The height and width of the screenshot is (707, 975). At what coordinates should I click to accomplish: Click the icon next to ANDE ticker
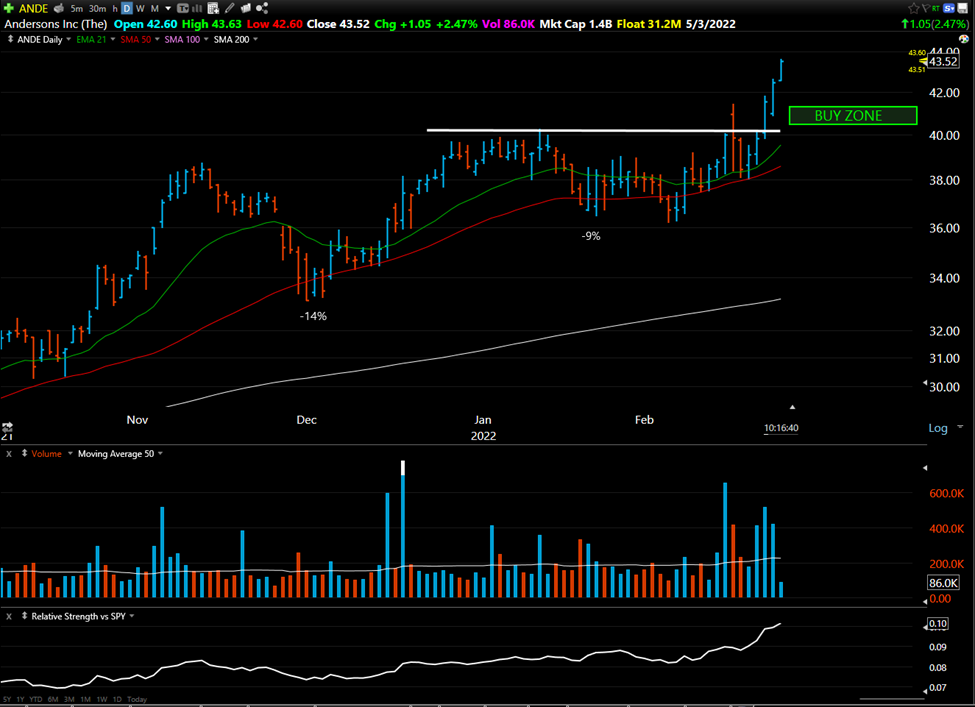pos(58,8)
